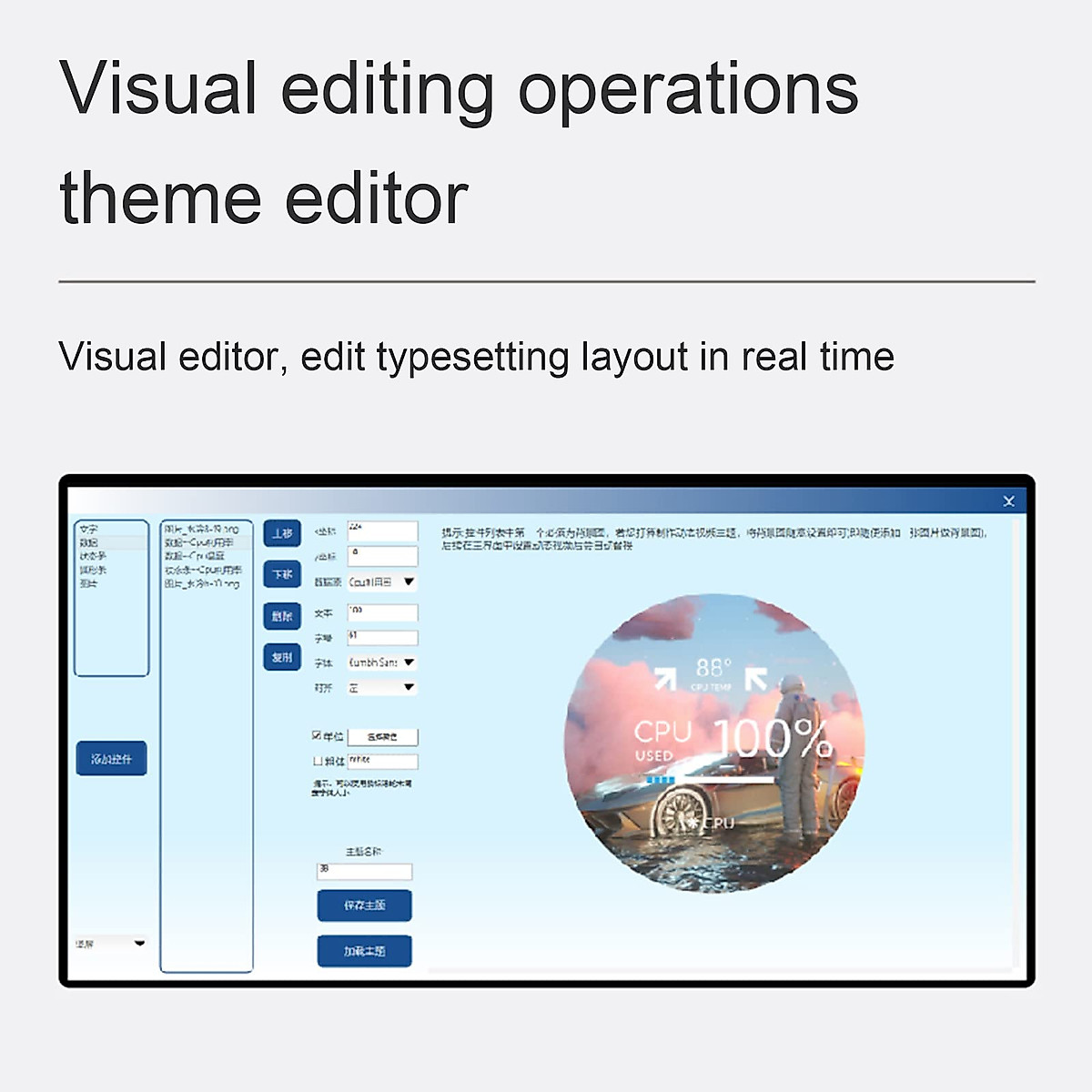Select 文字 in the control type list

tap(88, 529)
